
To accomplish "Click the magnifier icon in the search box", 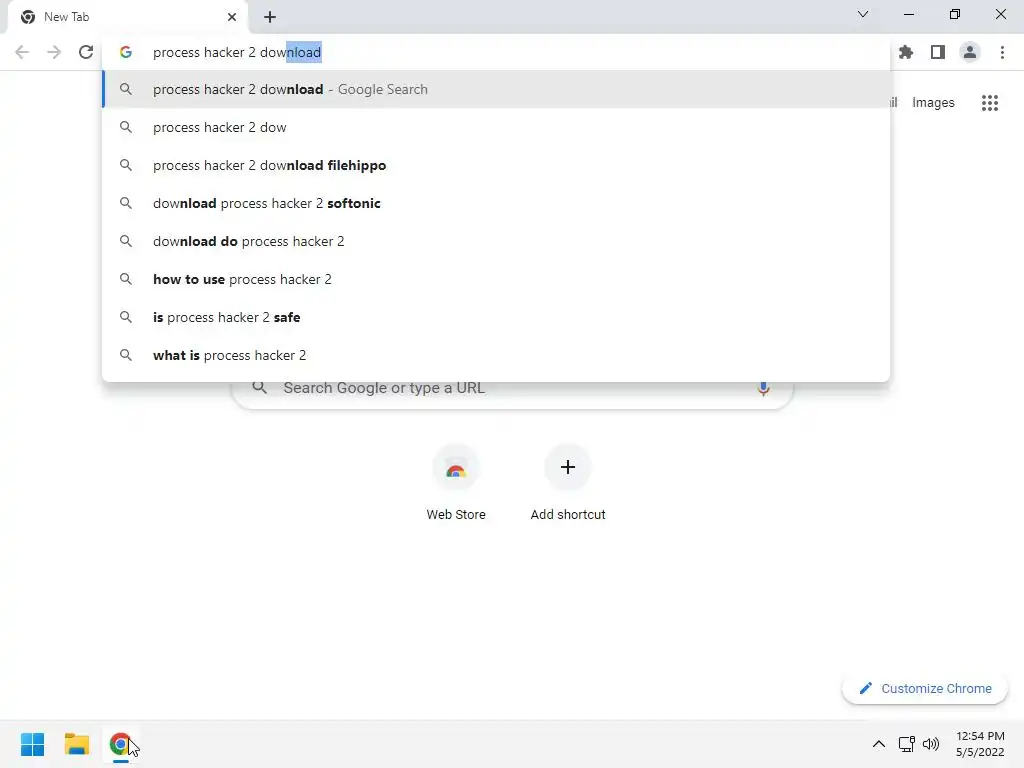I will [x=260, y=388].
